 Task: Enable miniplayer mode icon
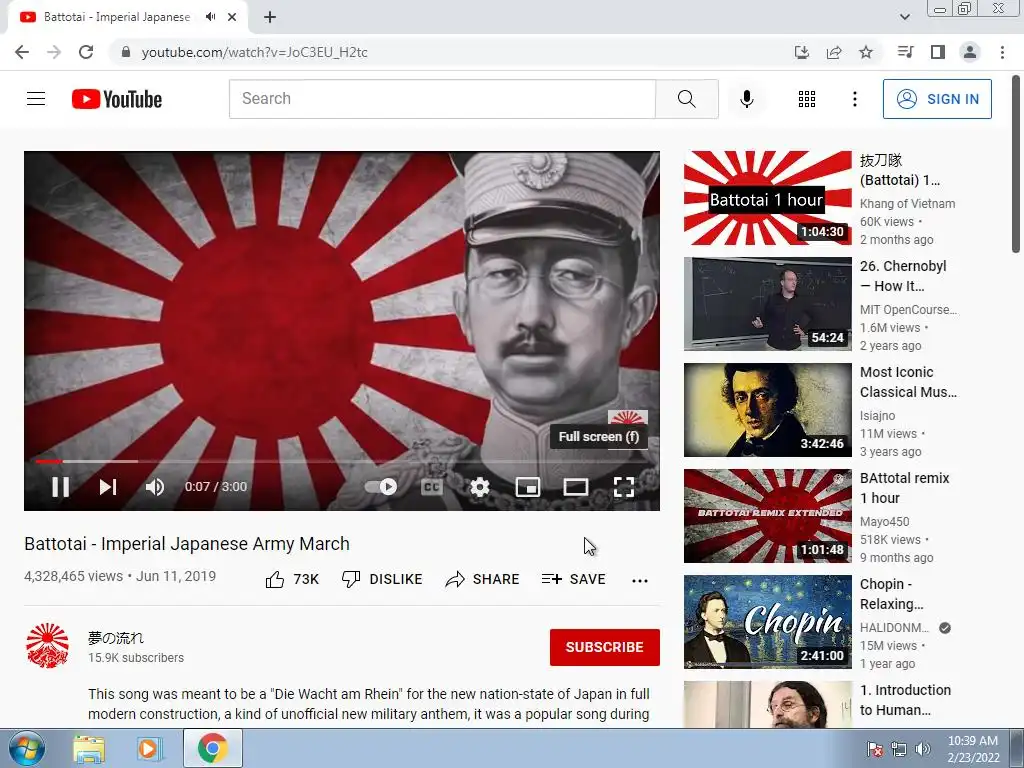(528, 487)
